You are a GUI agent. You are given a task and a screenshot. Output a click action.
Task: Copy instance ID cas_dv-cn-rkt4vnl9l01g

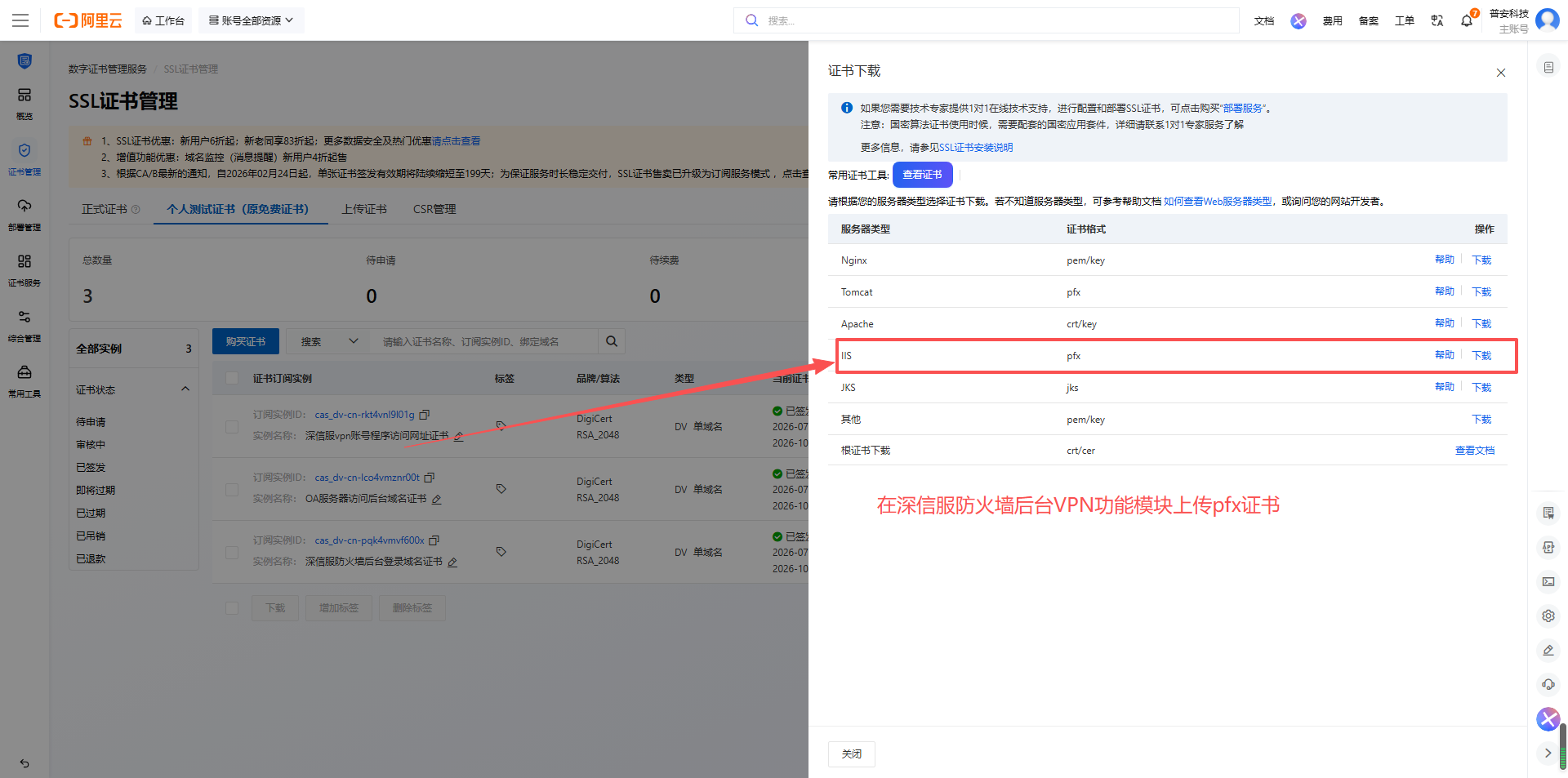point(424,415)
